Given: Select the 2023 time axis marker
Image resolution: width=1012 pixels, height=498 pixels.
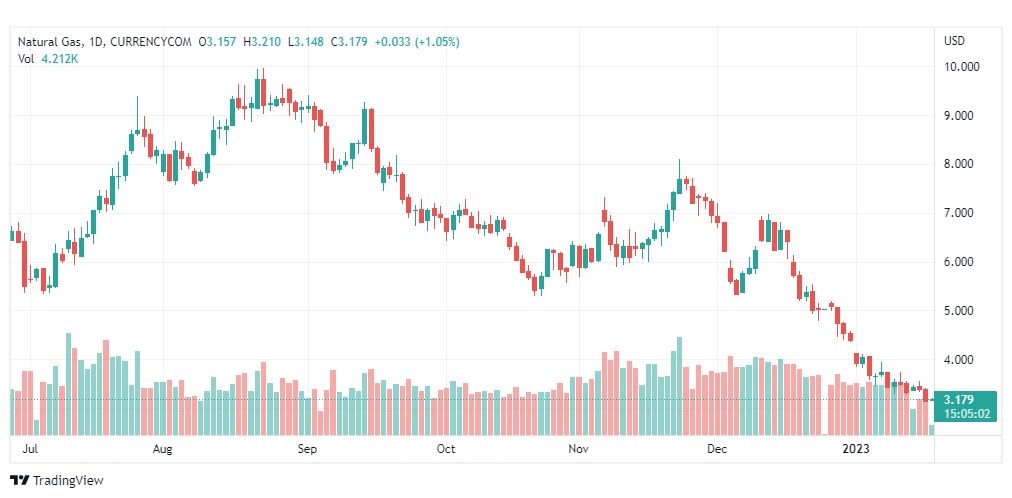Looking at the screenshot, I should 856,448.
